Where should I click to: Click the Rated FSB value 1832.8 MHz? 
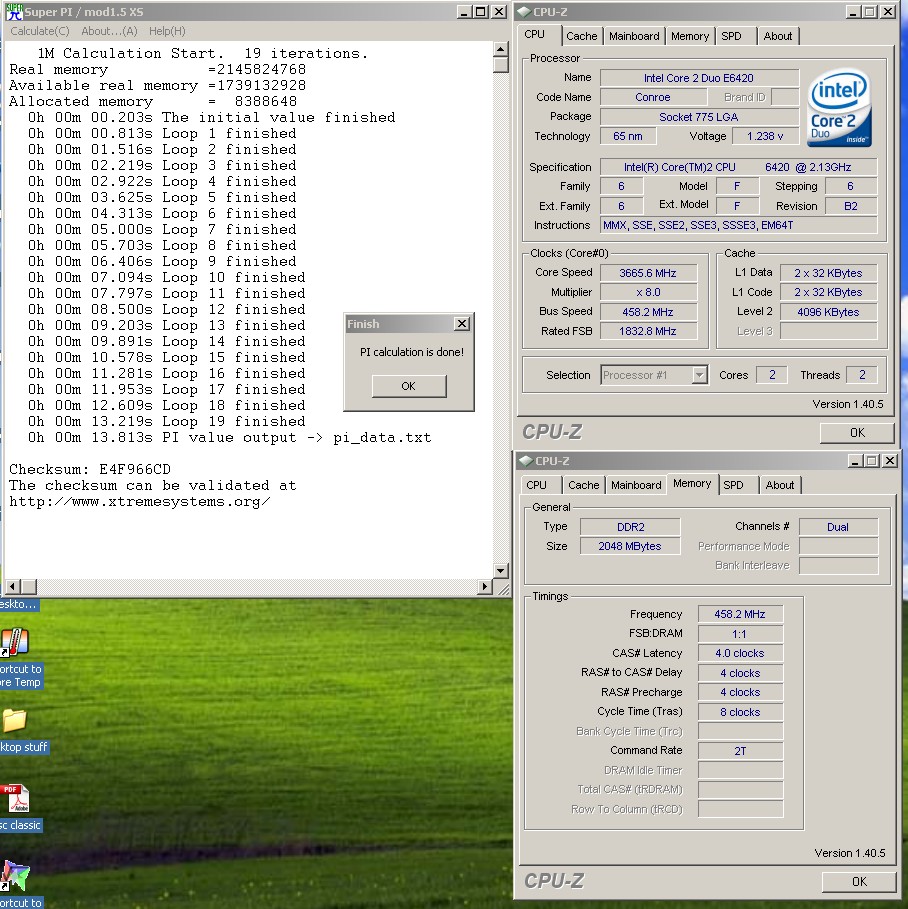tap(648, 331)
